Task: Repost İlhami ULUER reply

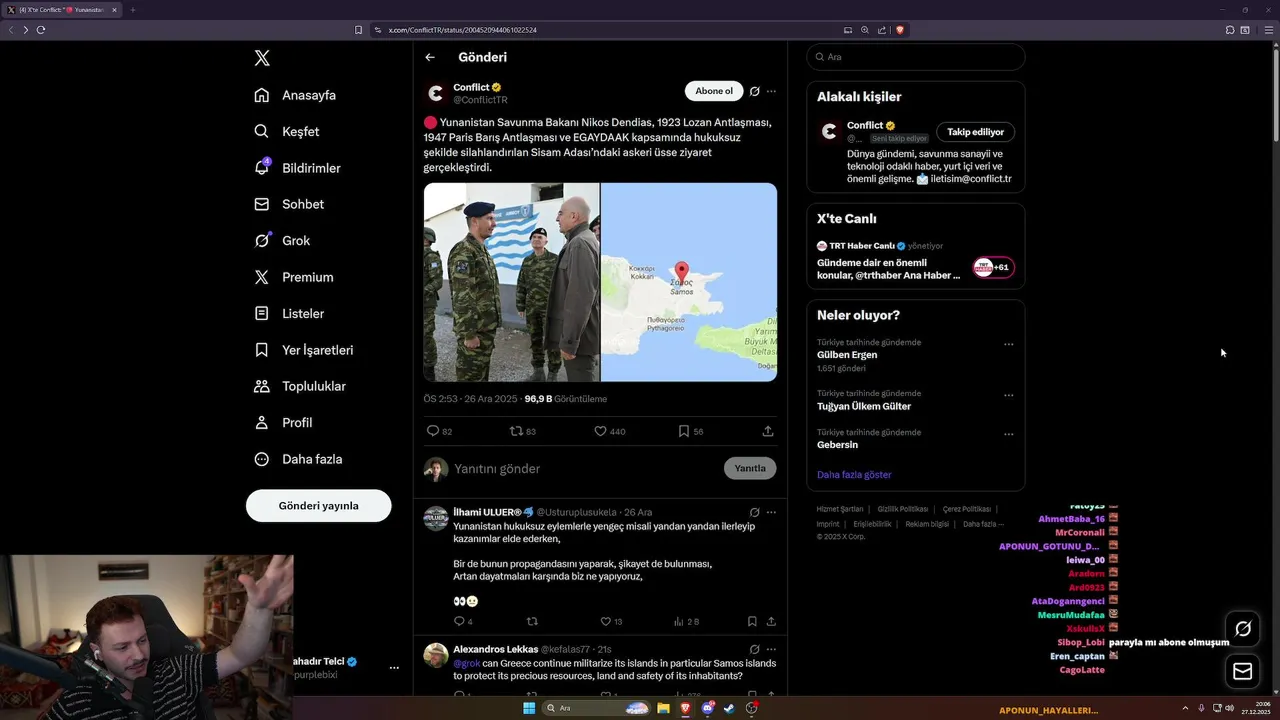Action: click(532, 621)
